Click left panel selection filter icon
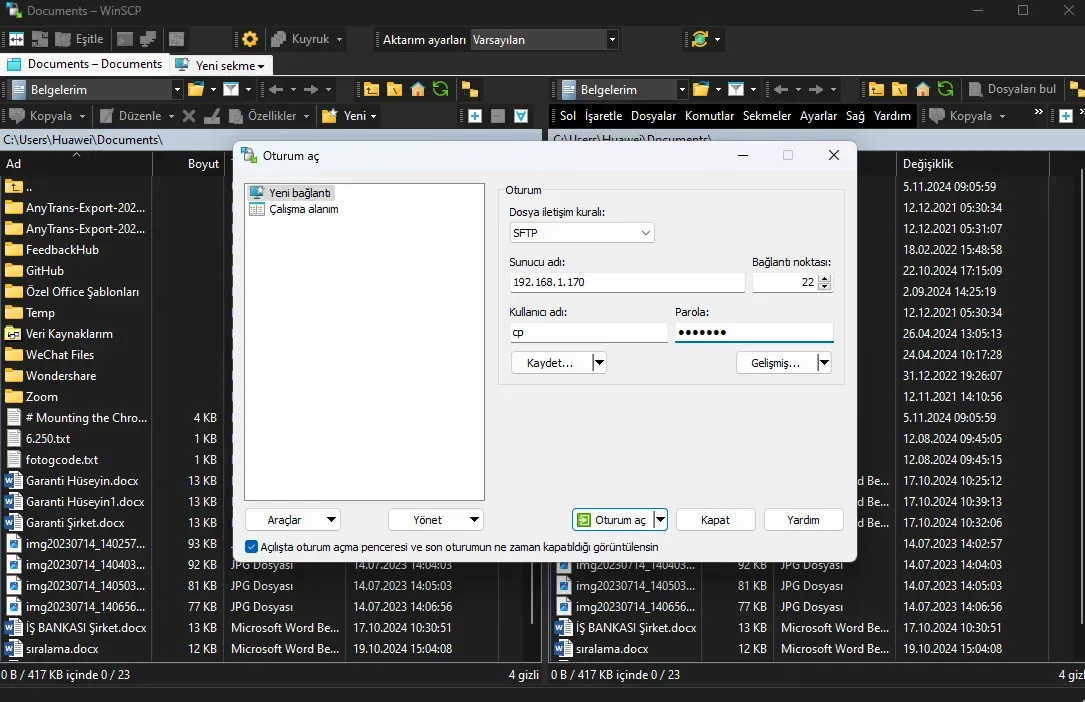The image size is (1085, 702). click(521, 116)
